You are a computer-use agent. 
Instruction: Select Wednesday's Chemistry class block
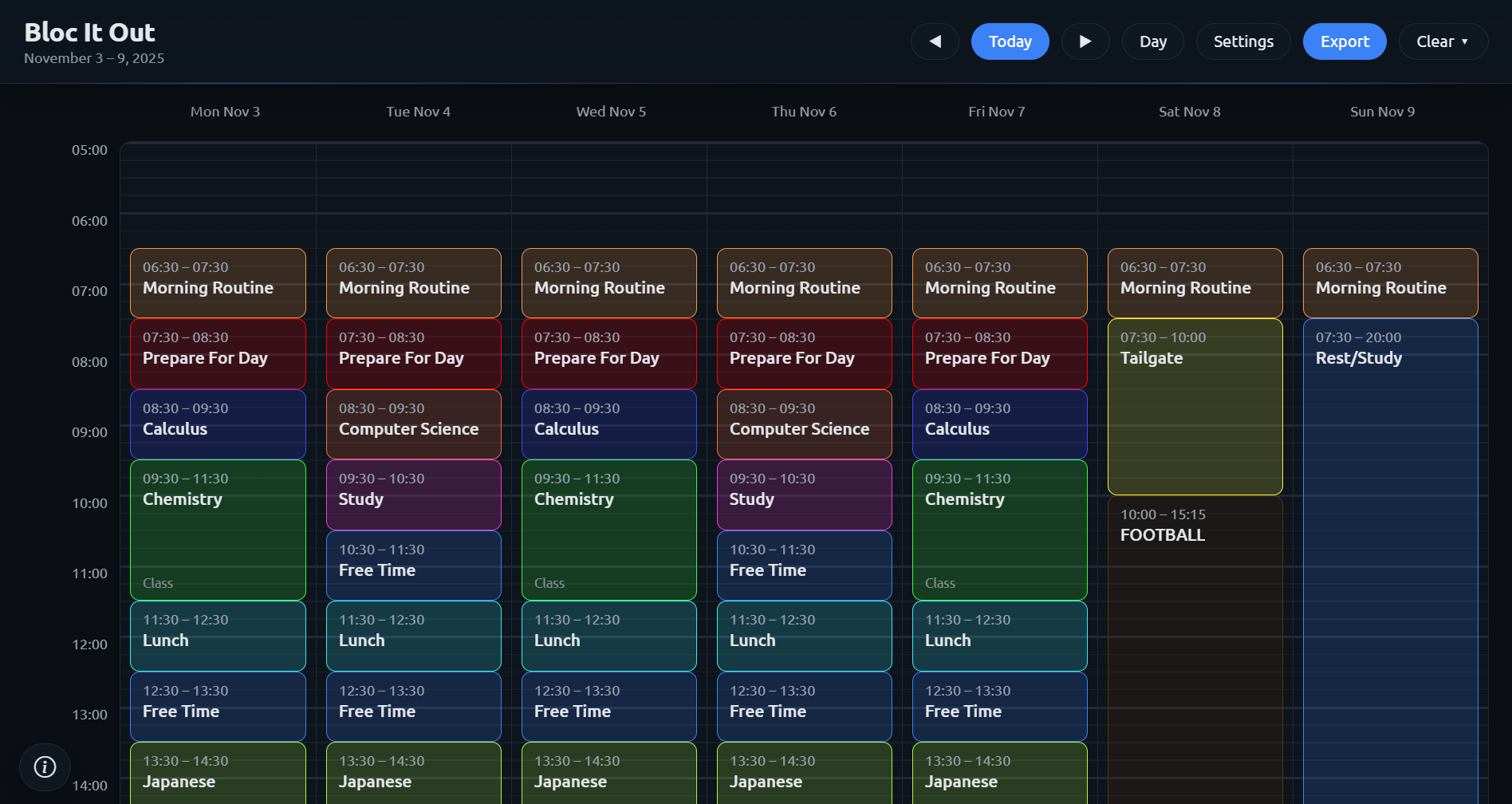tap(608, 530)
